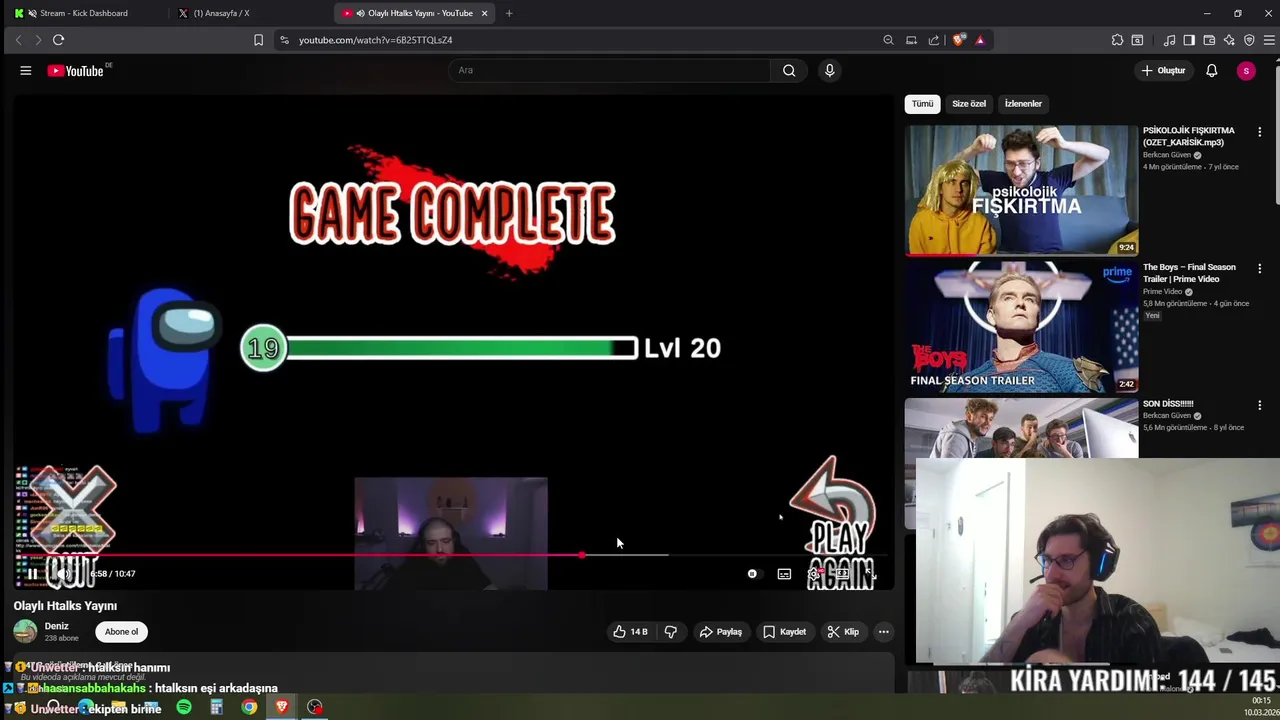Image resolution: width=1280 pixels, height=720 pixels.
Task: Open The Boys Final Season Trailer thumbnail
Action: point(1021,327)
